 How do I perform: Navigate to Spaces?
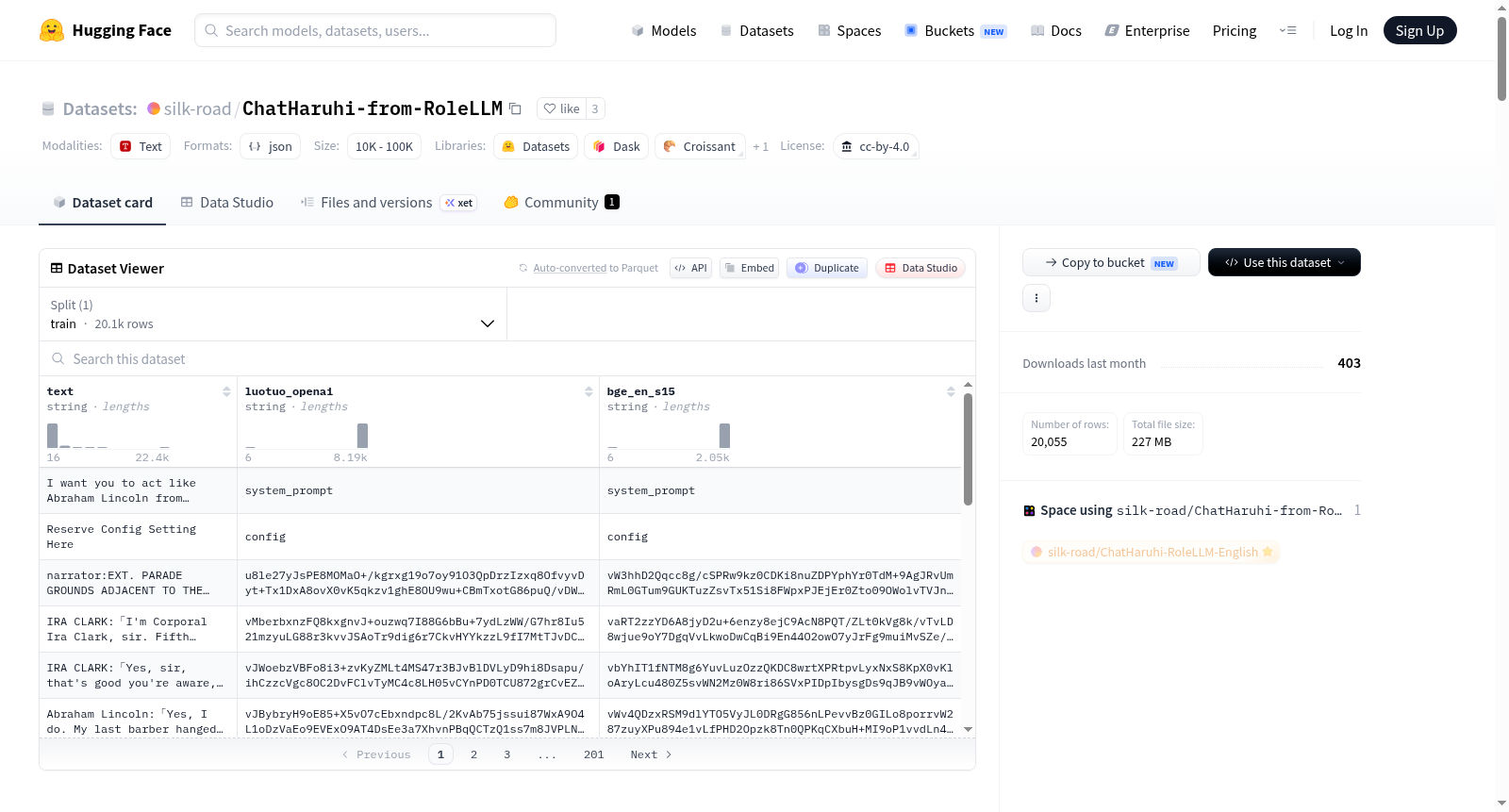coord(850,30)
